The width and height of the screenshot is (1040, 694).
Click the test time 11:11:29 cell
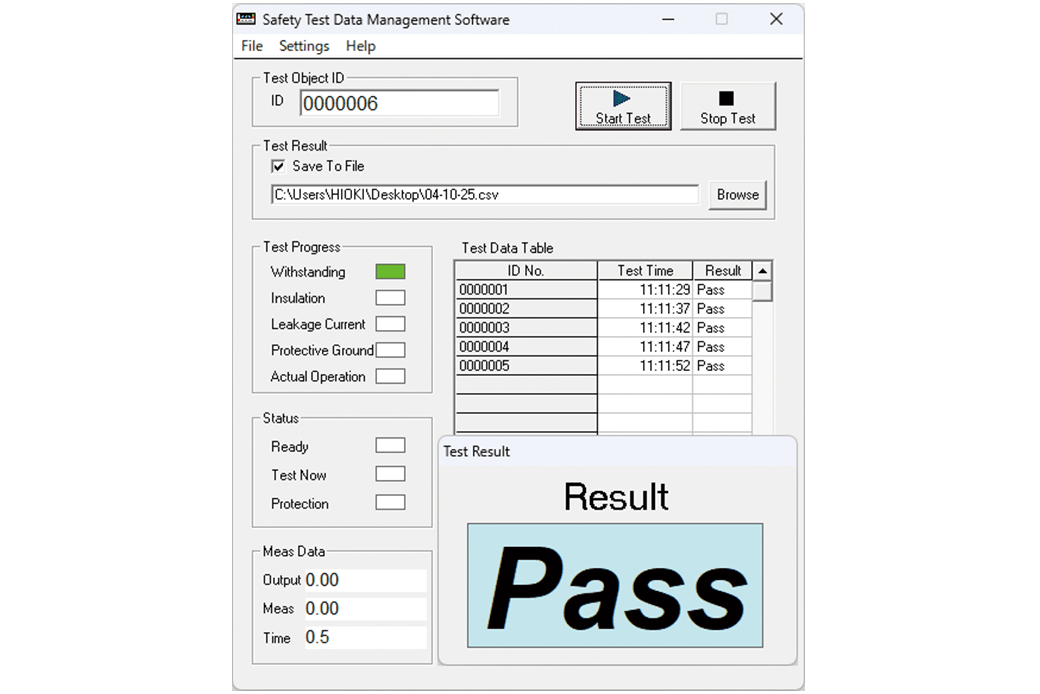pos(645,290)
